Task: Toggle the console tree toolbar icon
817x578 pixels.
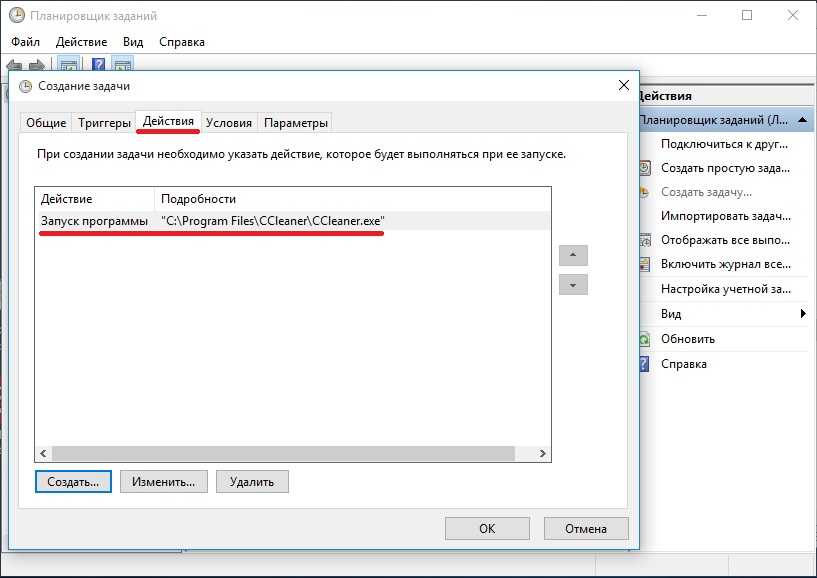Action: [69, 64]
